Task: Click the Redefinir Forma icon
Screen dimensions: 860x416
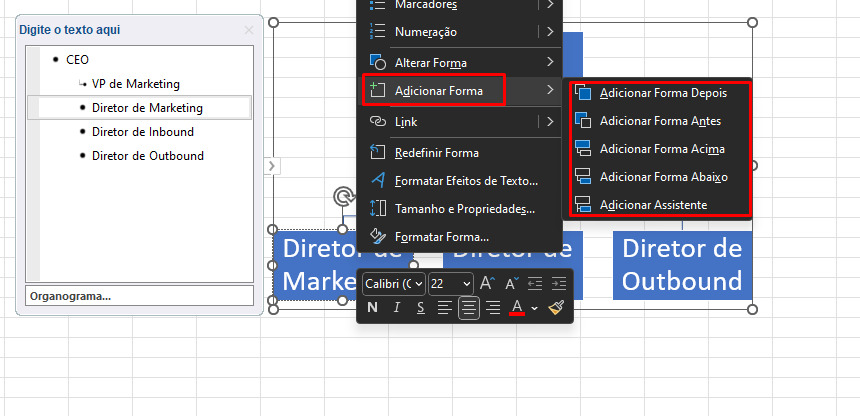Action: coord(378,153)
